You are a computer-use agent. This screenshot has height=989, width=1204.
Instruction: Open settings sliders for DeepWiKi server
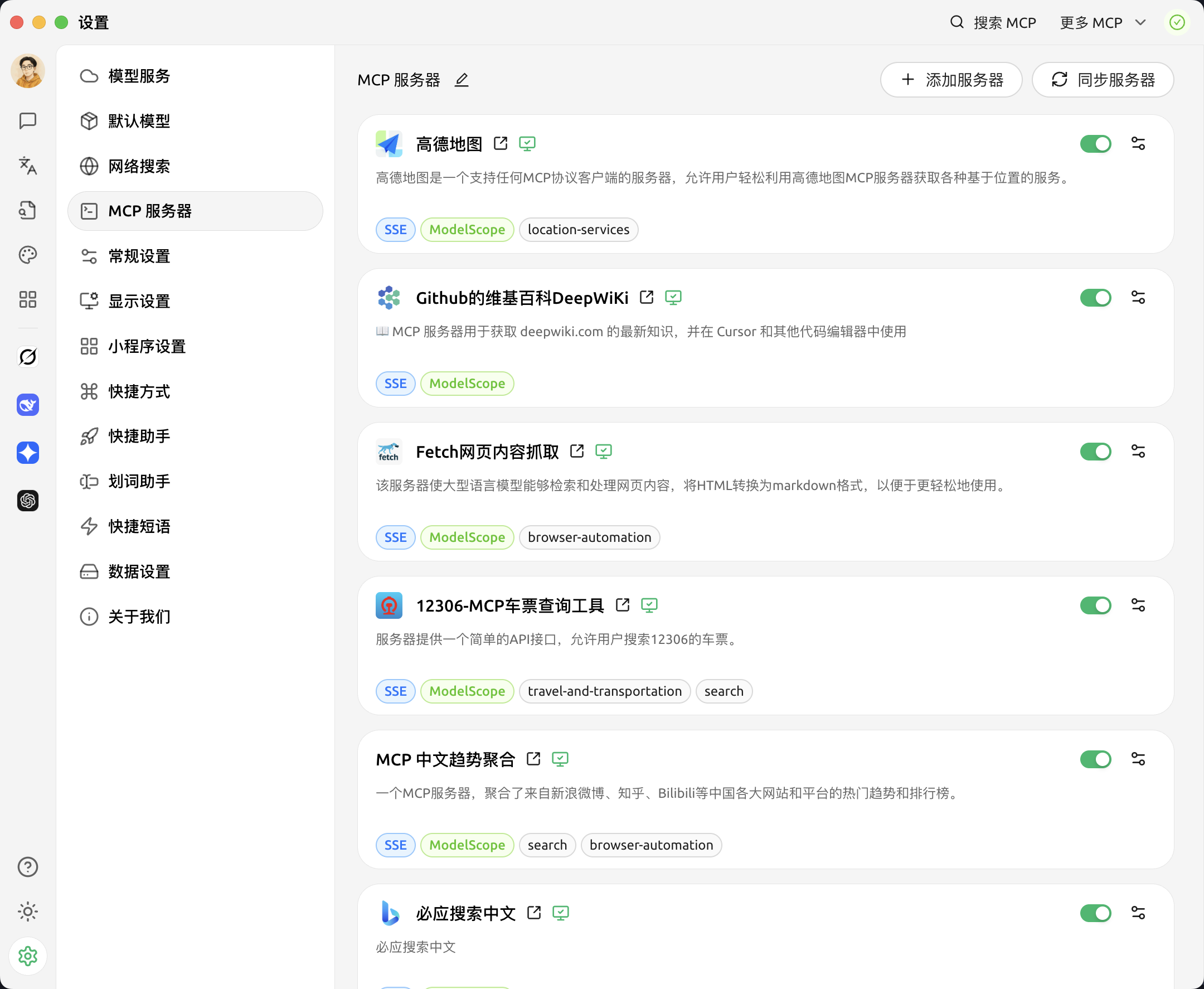(x=1138, y=297)
